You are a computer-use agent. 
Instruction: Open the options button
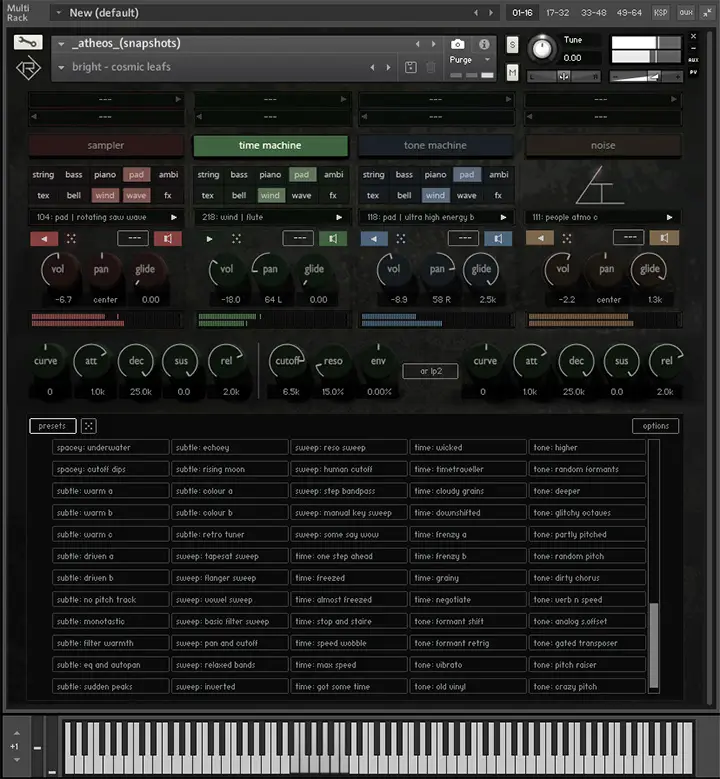pos(655,426)
